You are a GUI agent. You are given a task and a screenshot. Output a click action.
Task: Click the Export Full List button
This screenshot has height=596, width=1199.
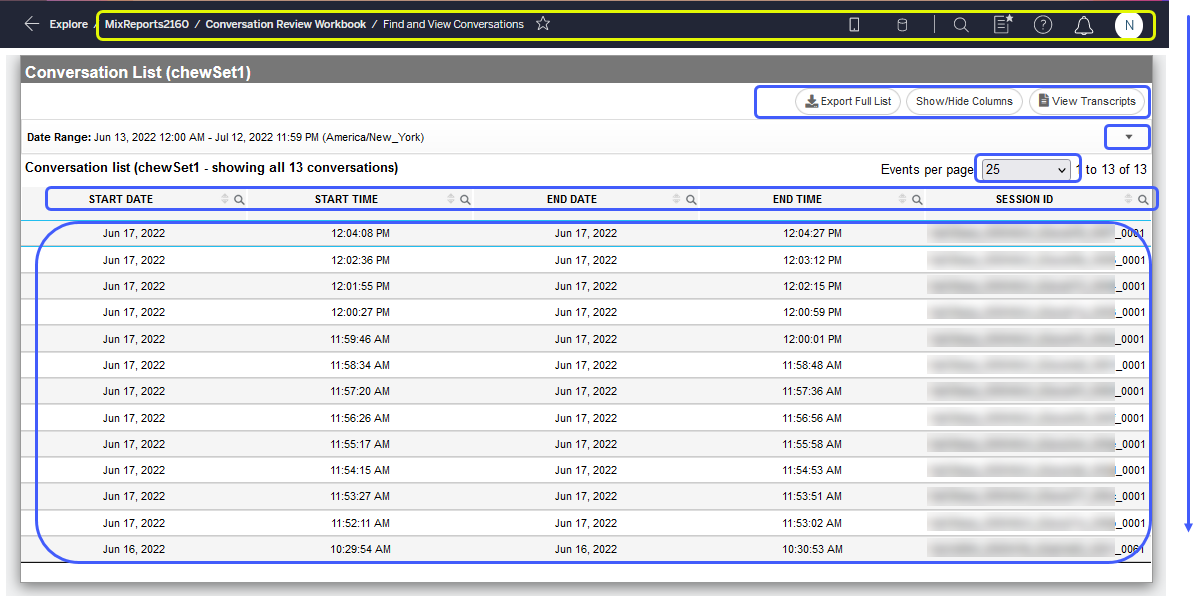click(847, 101)
